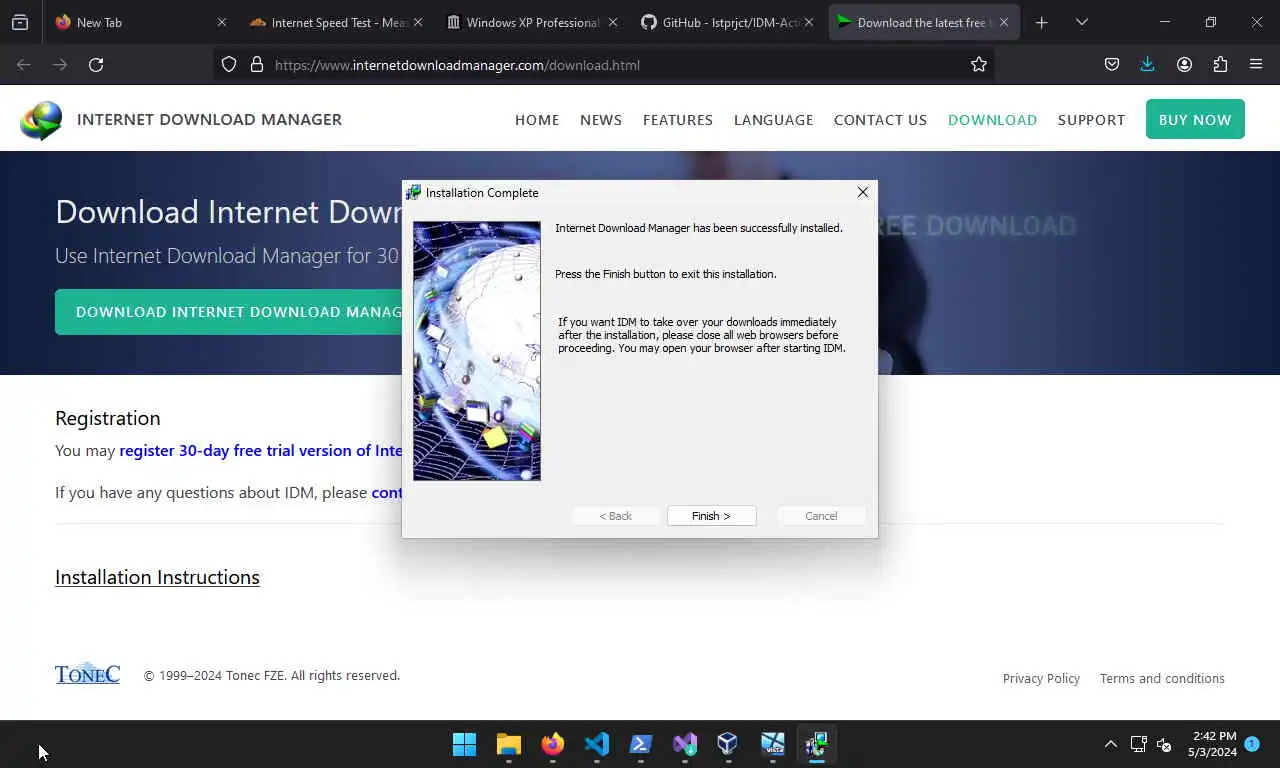The height and width of the screenshot is (768, 1280).
Task: Open File Explorer from taskbar
Action: (509, 744)
